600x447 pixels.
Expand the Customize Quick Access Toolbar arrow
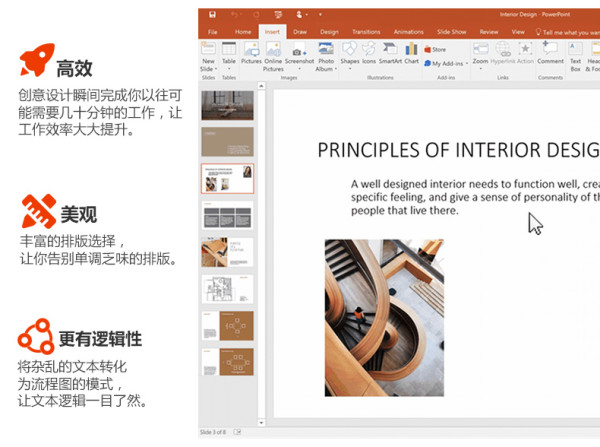click(x=320, y=15)
